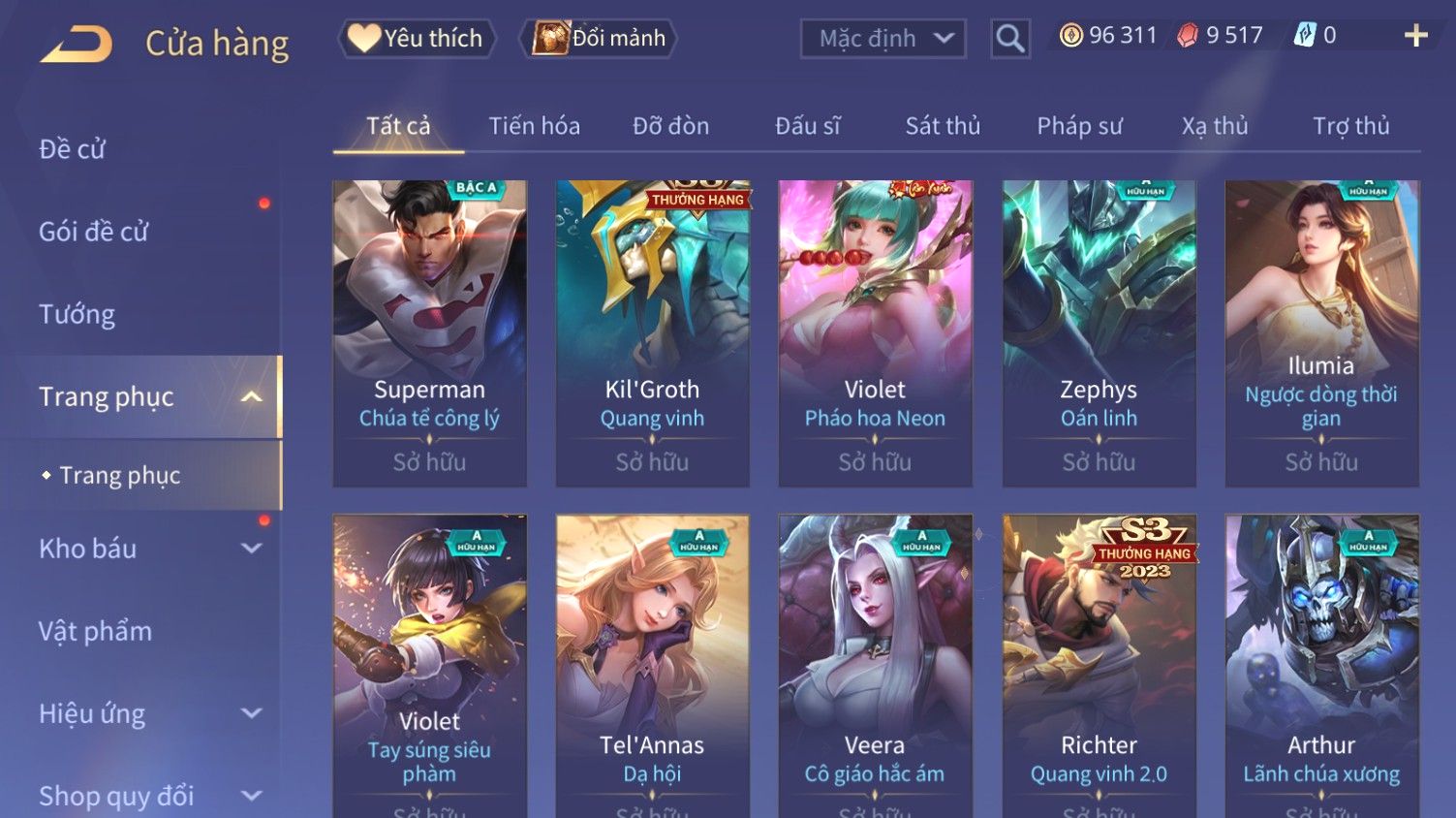Open the search magnifier icon
This screenshot has width=1456, height=818.
click(x=1010, y=39)
